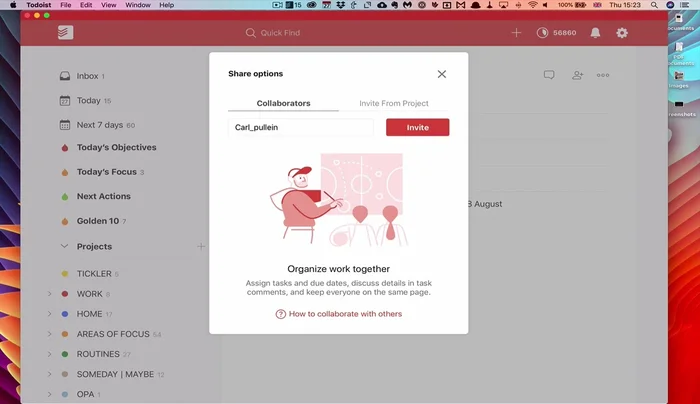The height and width of the screenshot is (404, 700).
Task: Expand the WORK project chevron
Action: pos(50,294)
